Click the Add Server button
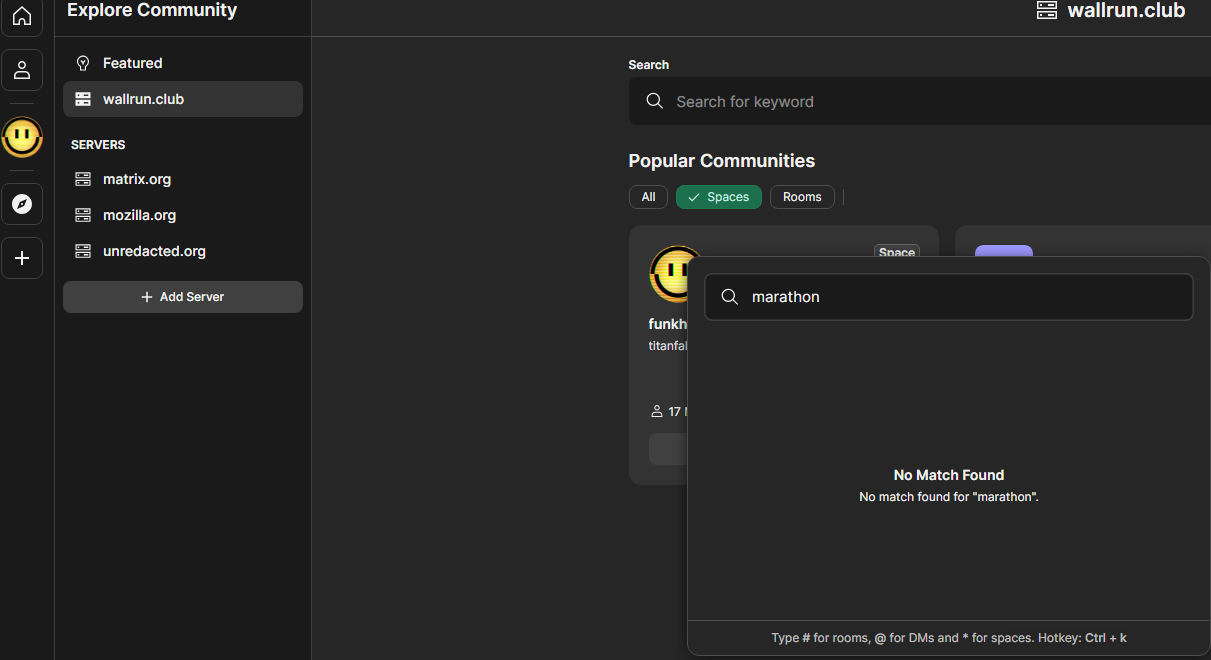Screen dimensions: 1211x660 tap(183, 297)
